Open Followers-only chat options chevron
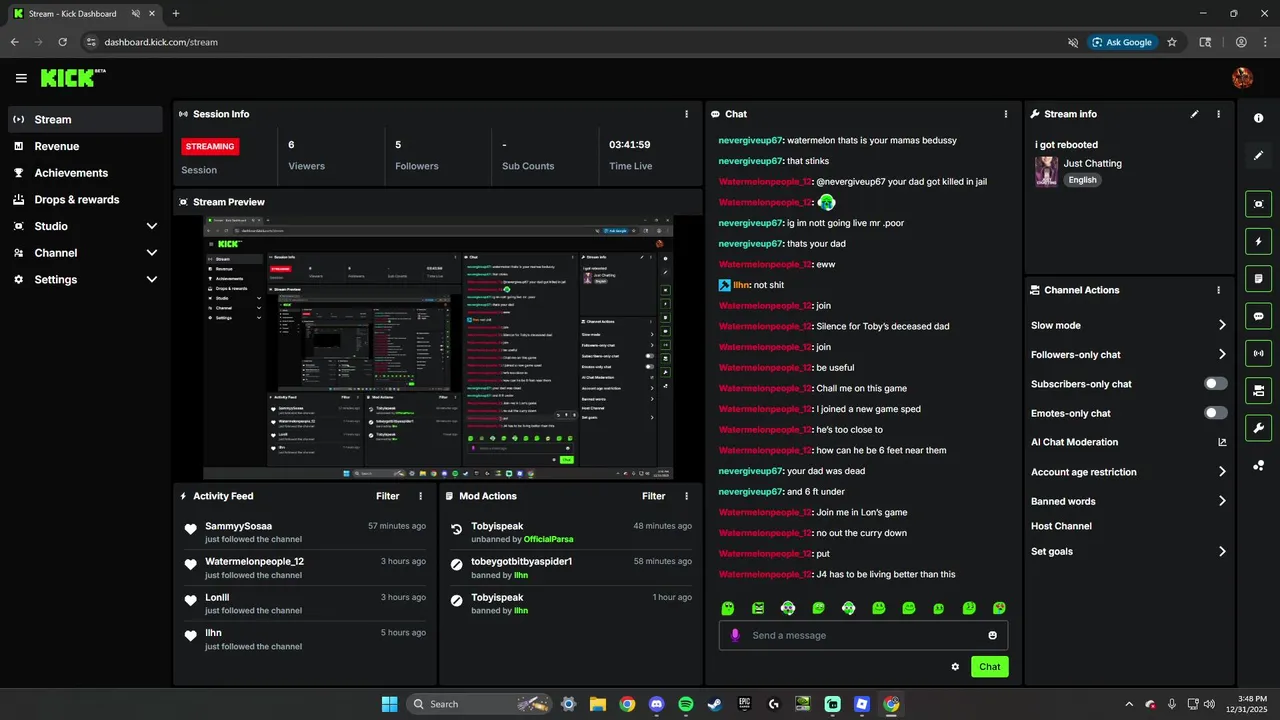Image resolution: width=1280 pixels, height=720 pixels. coord(1222,354)
